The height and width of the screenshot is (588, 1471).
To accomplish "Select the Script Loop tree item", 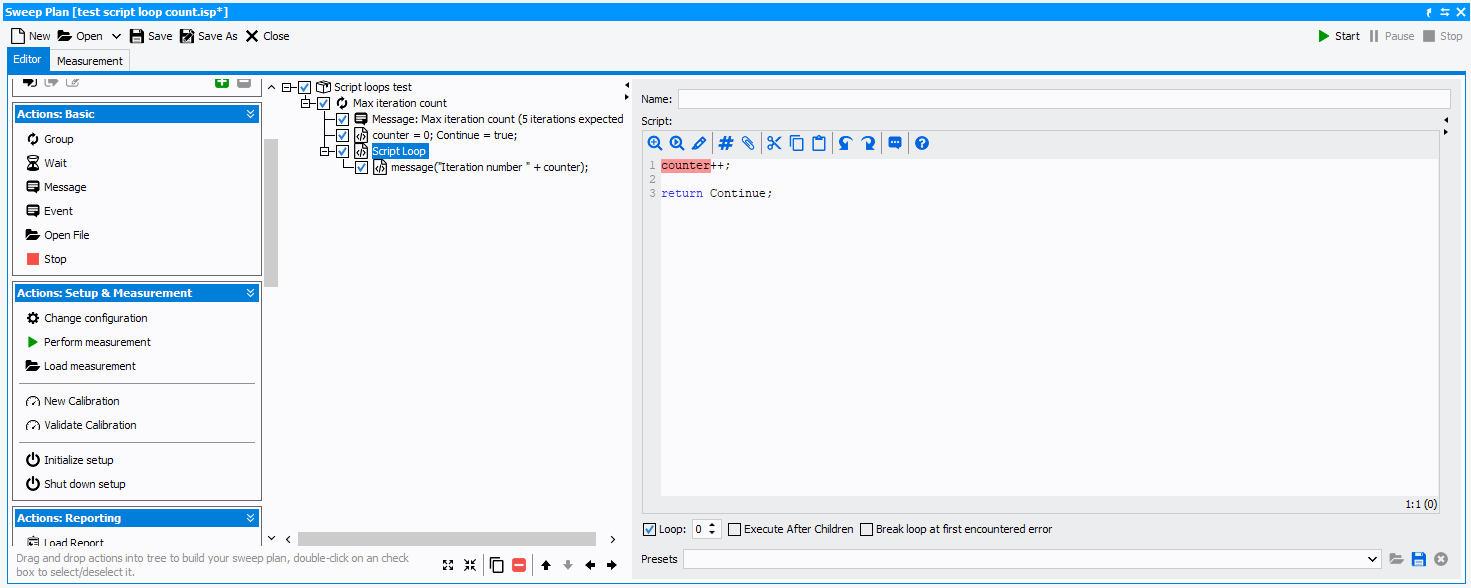I will click(399, 151).
